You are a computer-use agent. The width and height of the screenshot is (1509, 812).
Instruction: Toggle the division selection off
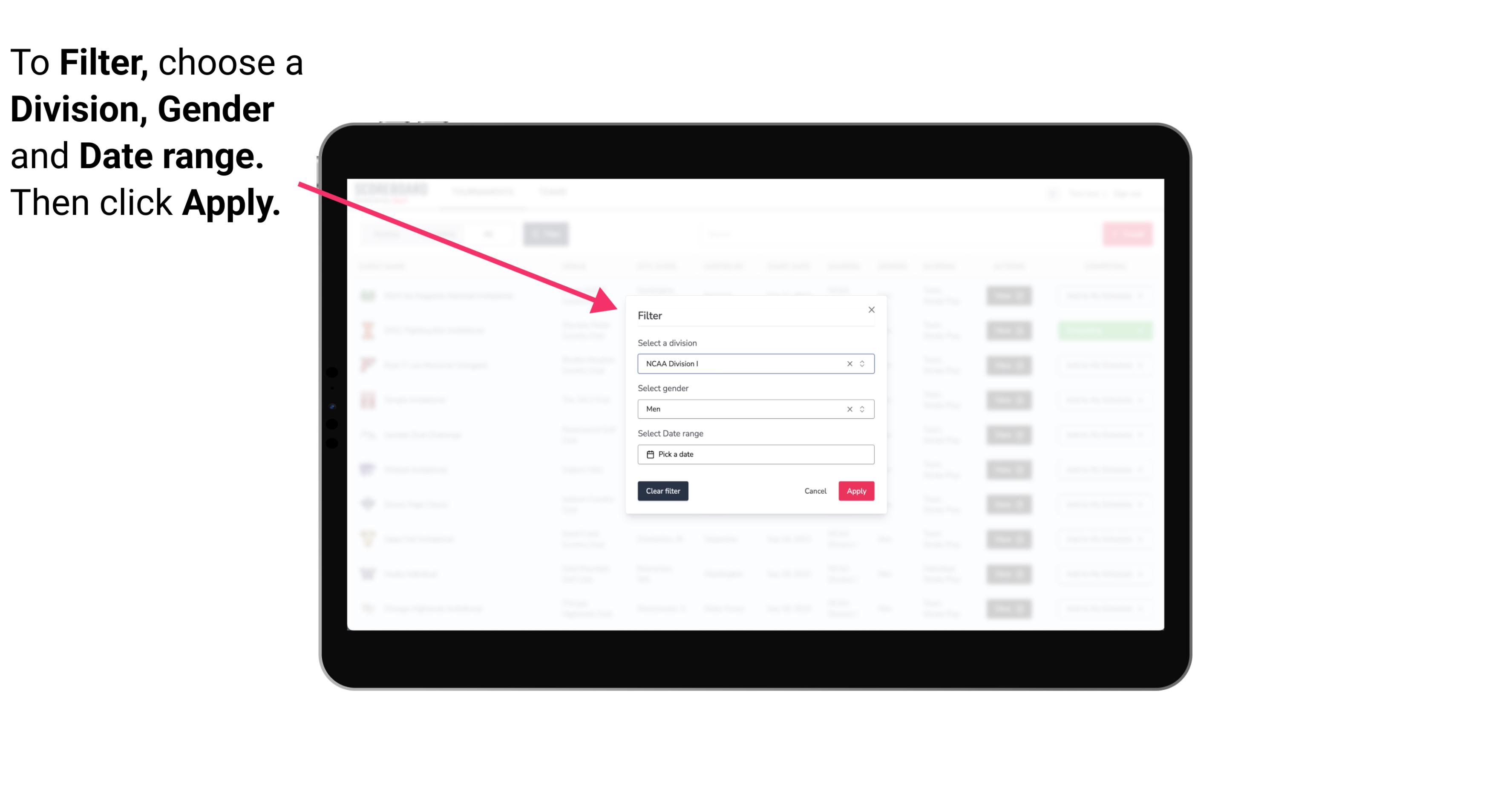[x=848, y=363]
